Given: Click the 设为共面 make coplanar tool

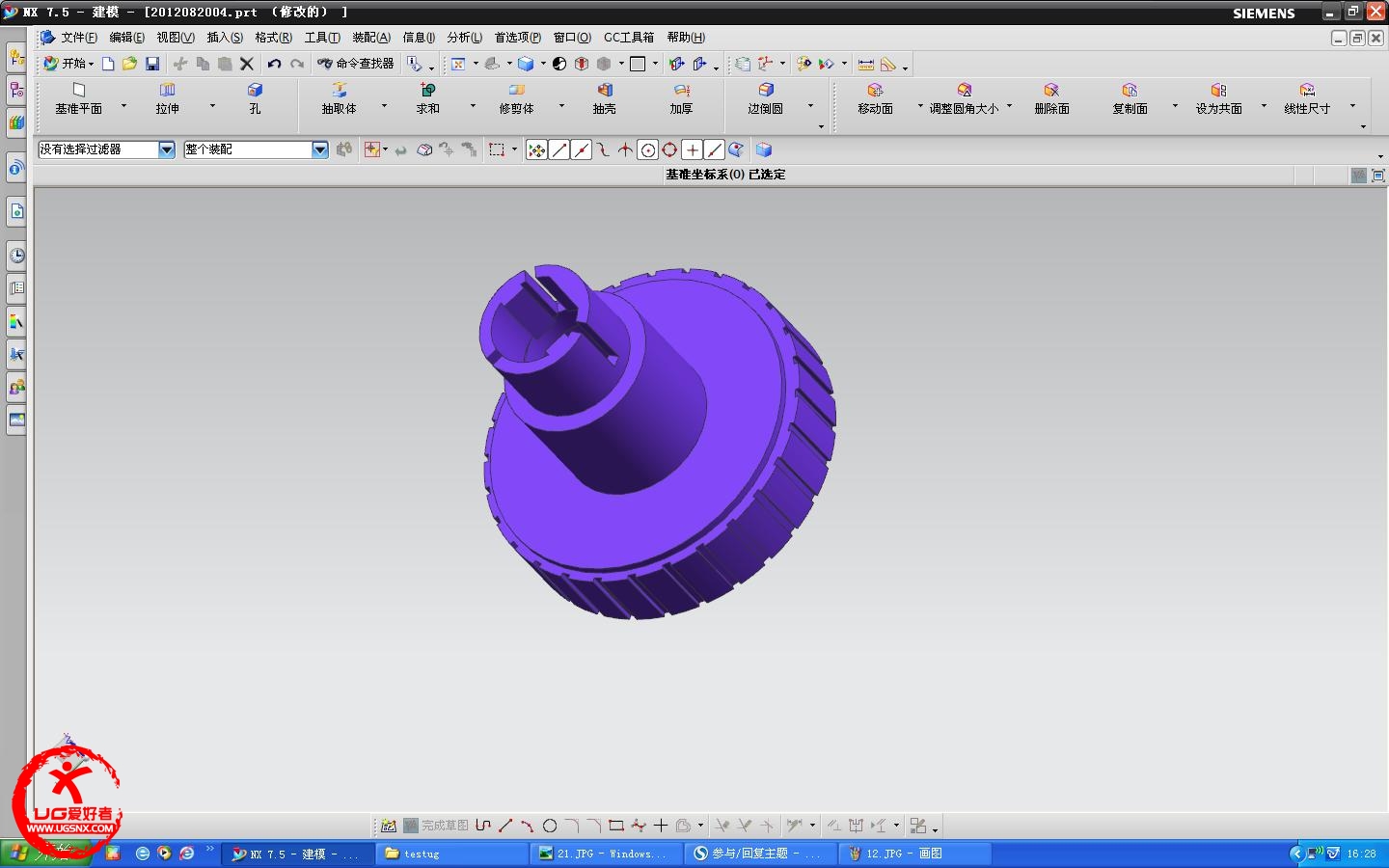Looking at the screenshot, I should pyautogui.click(x=1219, y=99).
